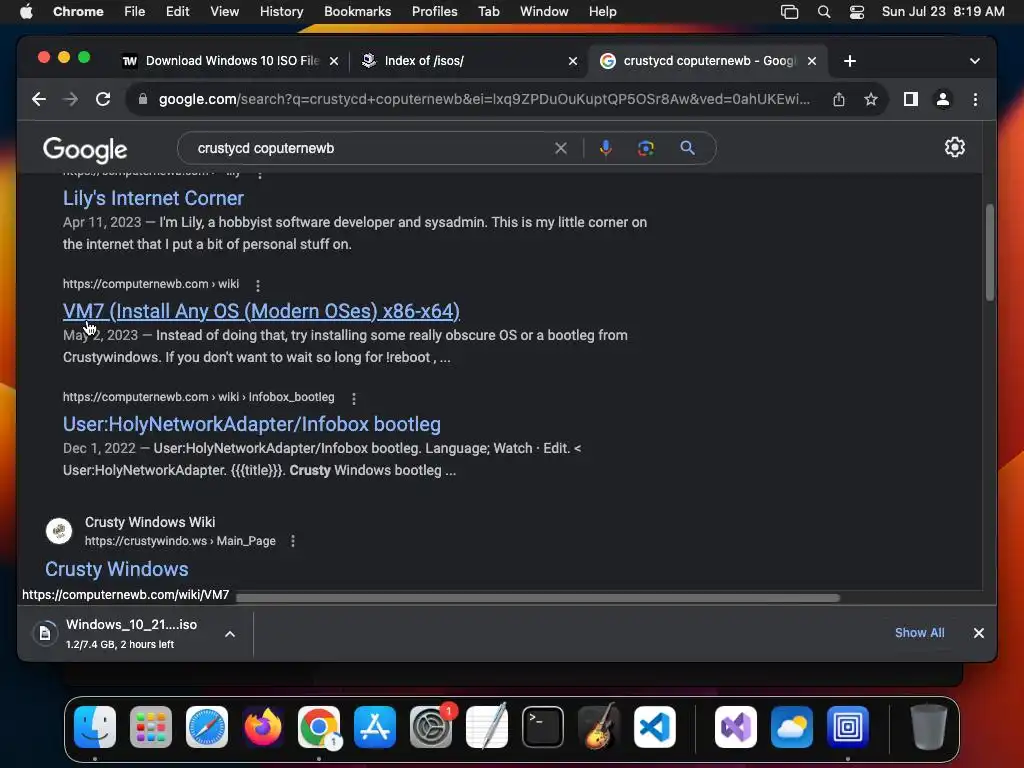Open Launchpad from the Dock
Viewport: 1024px width, 768px height.
coord(151,727)
